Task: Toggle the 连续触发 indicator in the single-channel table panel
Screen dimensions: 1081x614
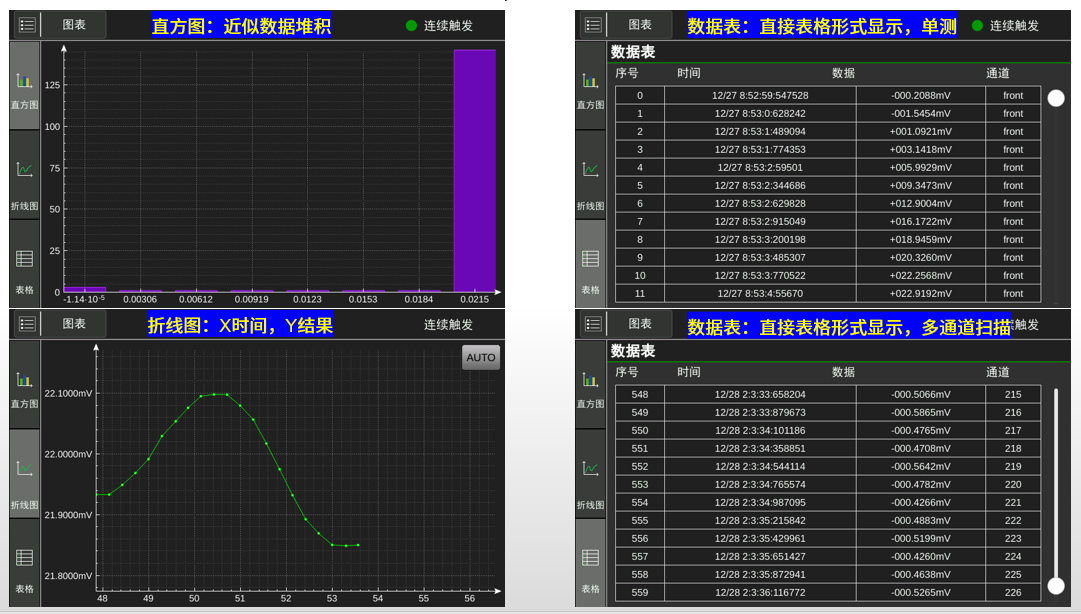Action: [977, 26]
